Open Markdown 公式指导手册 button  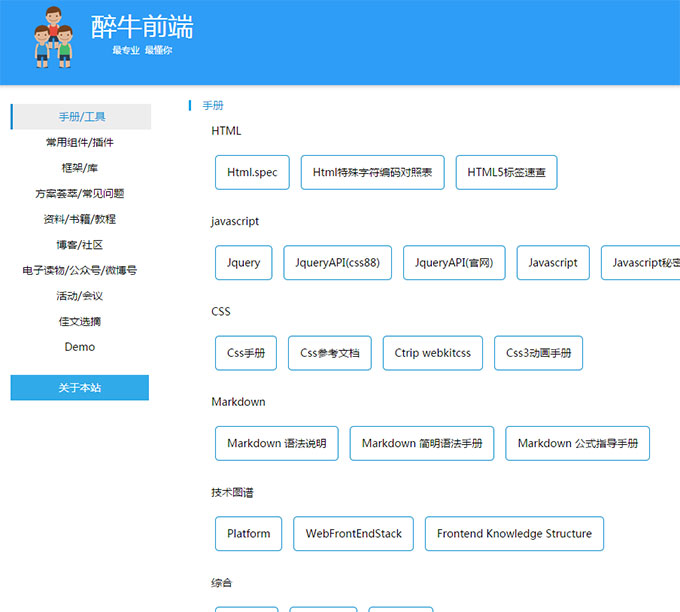click(577, 443)
